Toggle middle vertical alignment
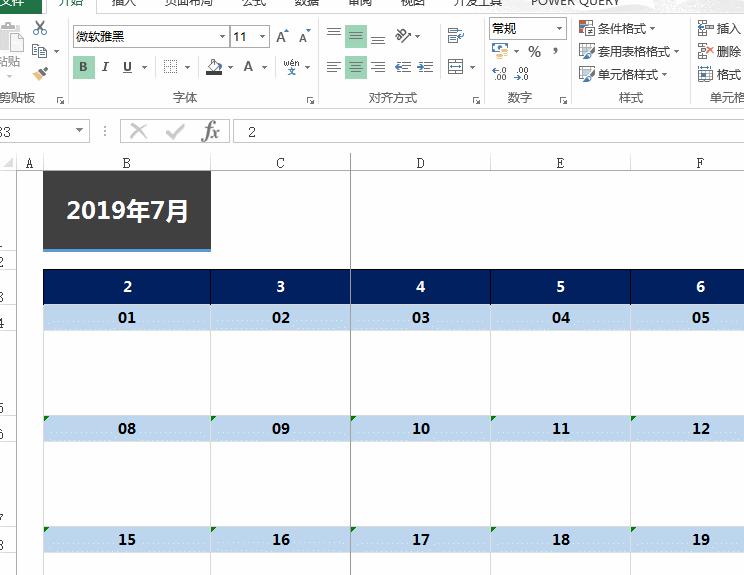 pyautogui.click(x=355, y=36)
